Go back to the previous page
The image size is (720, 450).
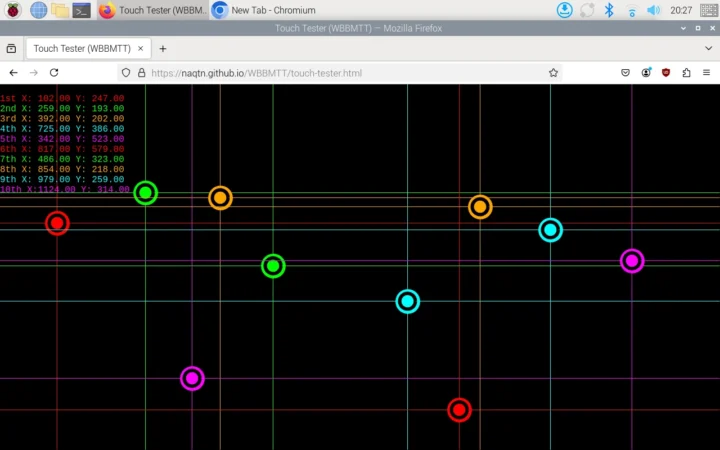pos(13,73)
